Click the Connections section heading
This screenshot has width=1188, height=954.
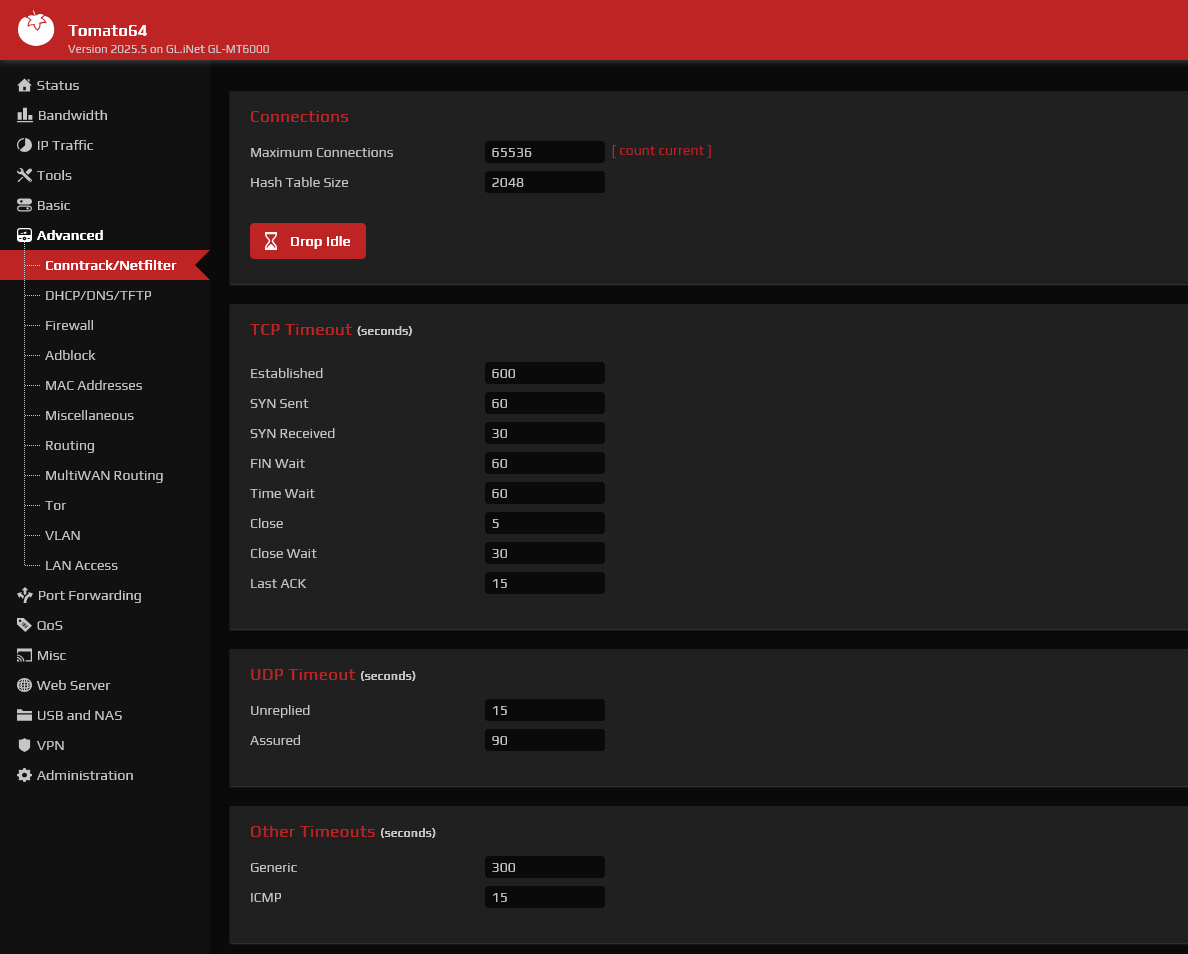[299, 117]
